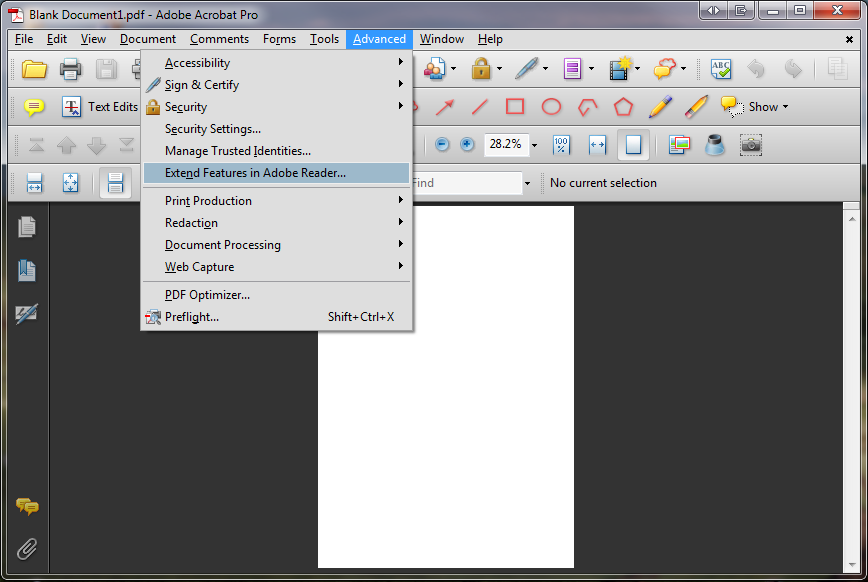Open the Comments panel icon

tap(27, 506)
